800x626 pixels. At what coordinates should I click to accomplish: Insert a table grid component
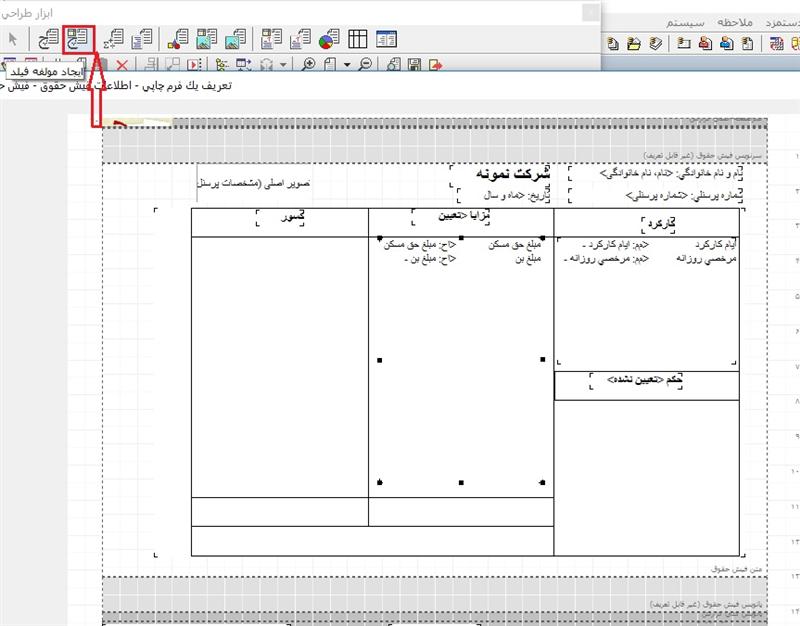tap(357, 40)
